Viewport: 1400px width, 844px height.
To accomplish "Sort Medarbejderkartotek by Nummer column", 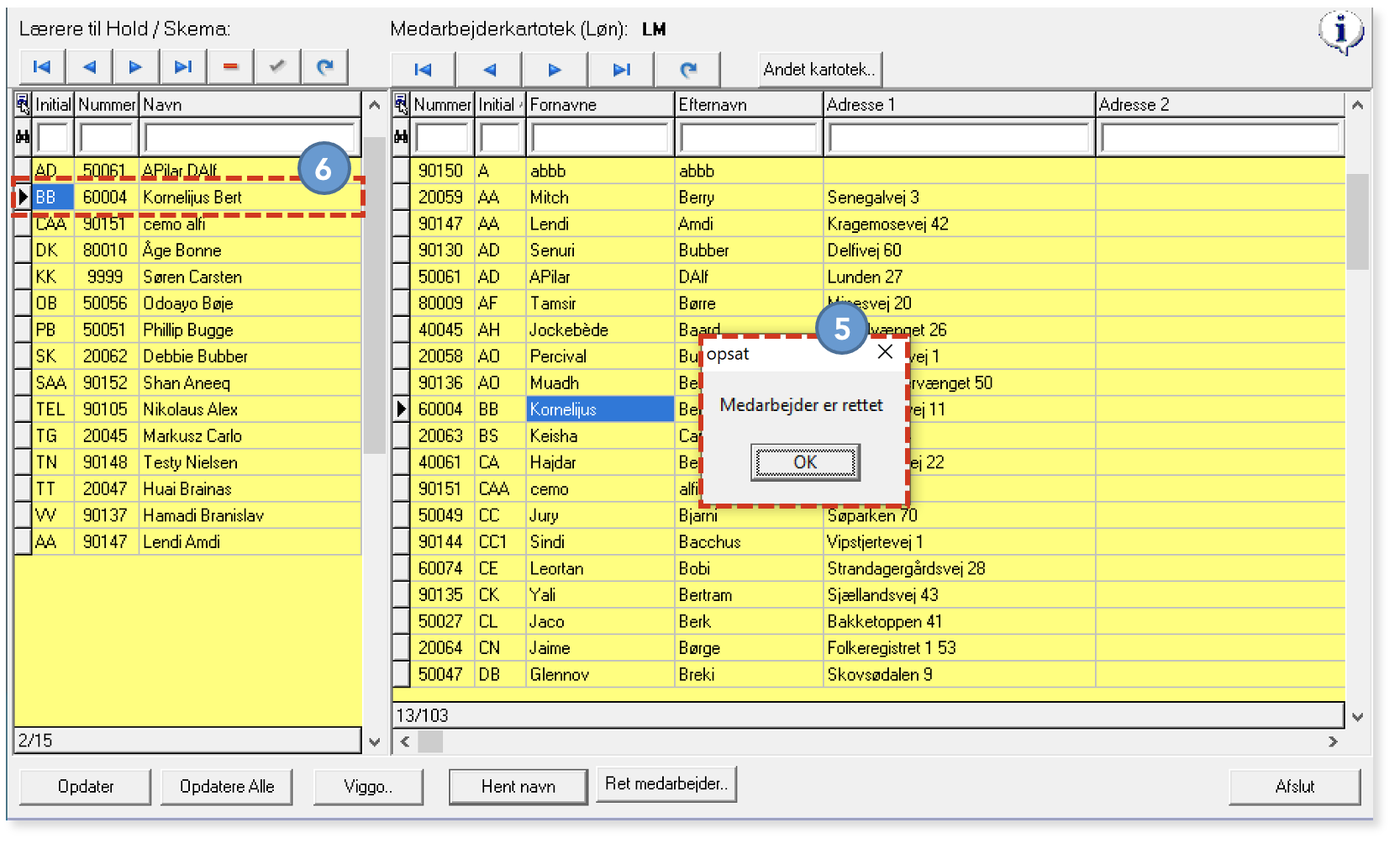I will (443, 104).
